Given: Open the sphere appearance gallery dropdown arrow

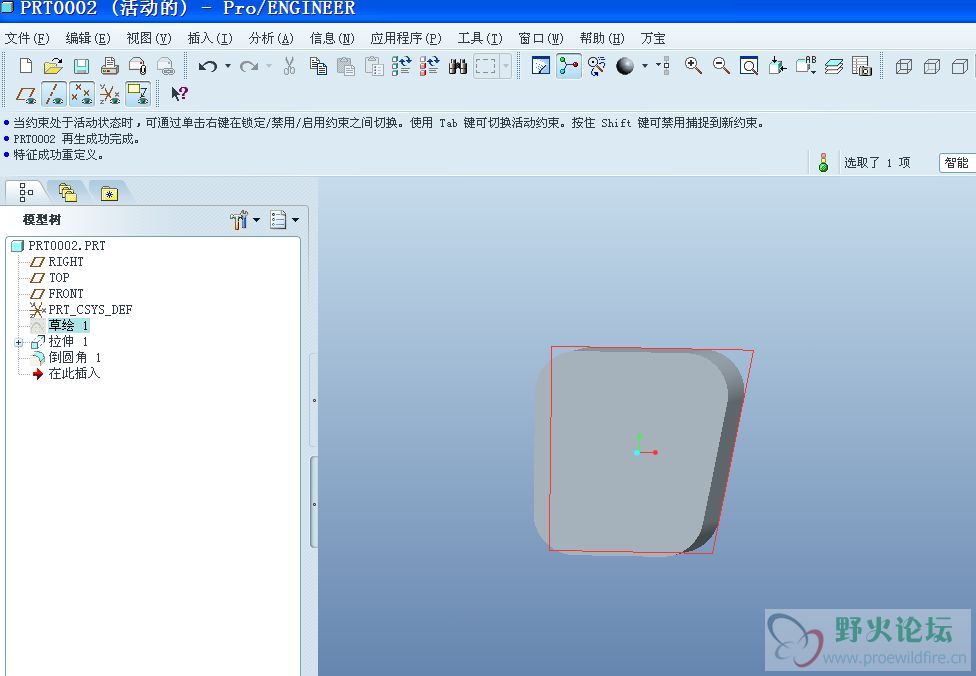Looking at the screenshot, I should pyautogui.click(x=645, y=65).
